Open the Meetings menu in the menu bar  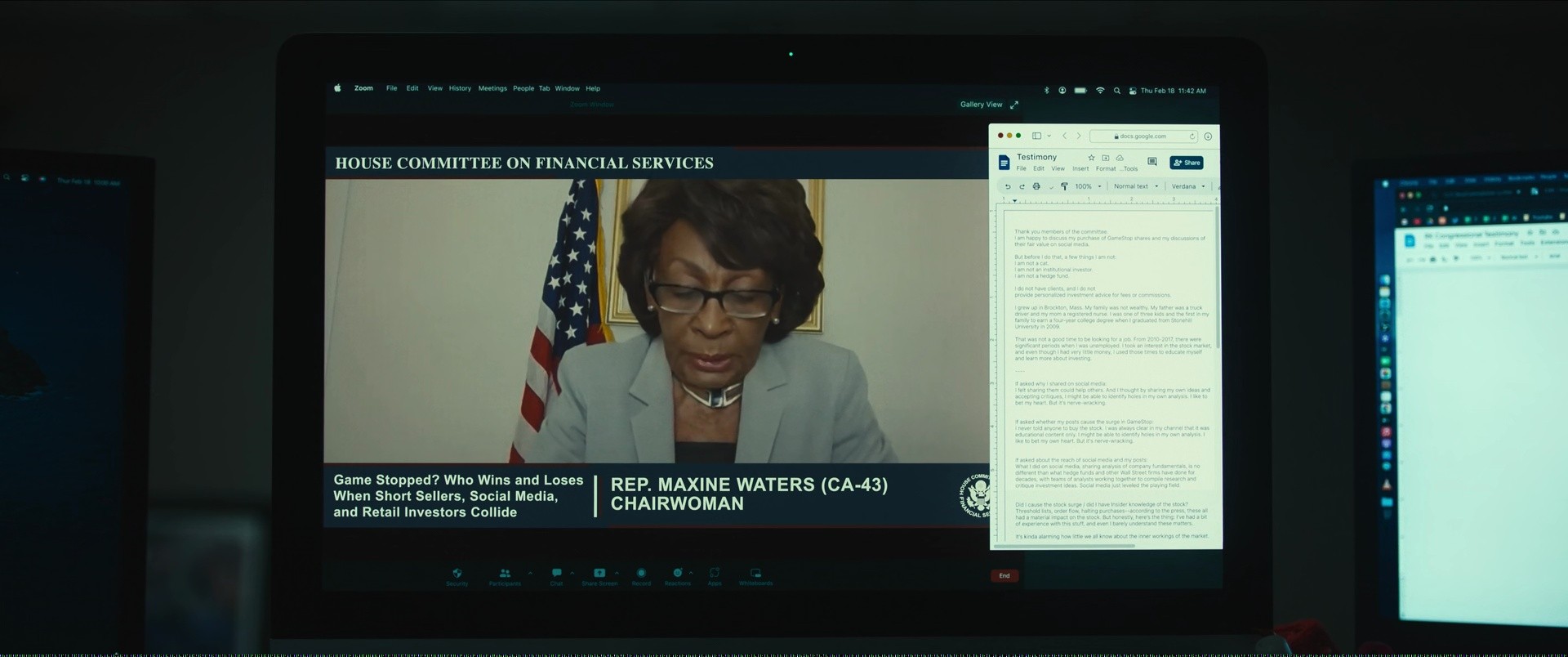pyautogui.click(x=492, y=88)
